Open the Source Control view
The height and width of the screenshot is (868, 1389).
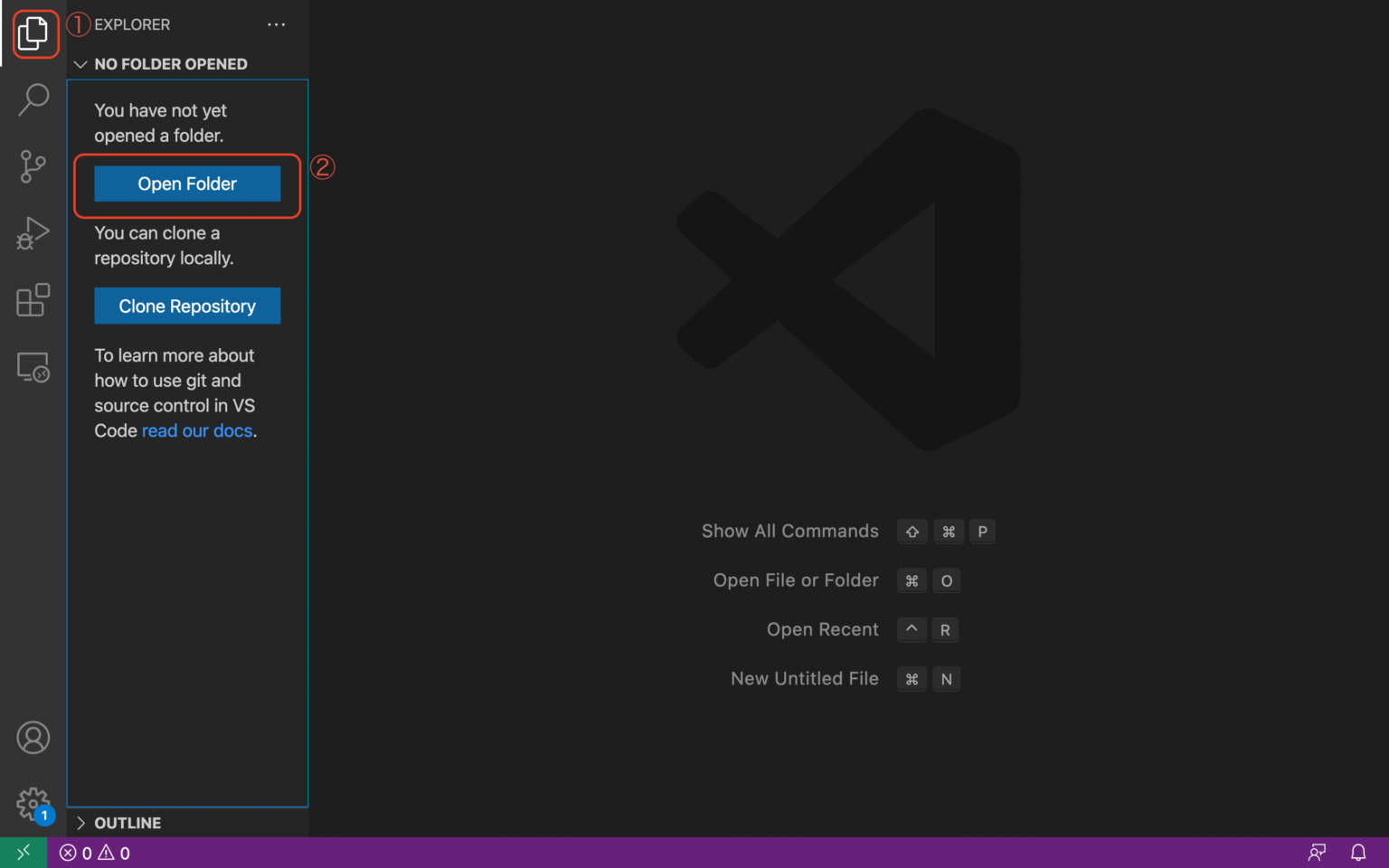34,166
